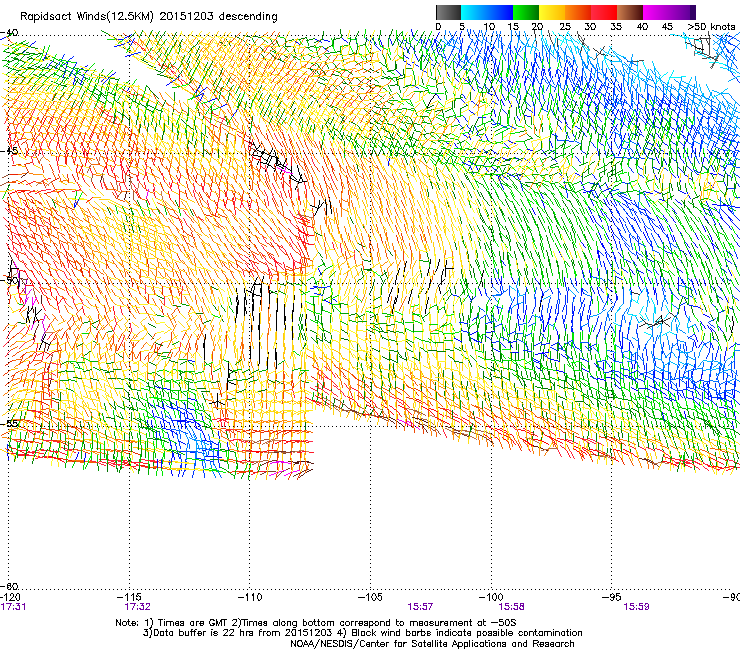Click the "Data buffer is 22 hrs" note line
Image resolution: width=740 pixels, height=650 pixels.
(363, 633)
